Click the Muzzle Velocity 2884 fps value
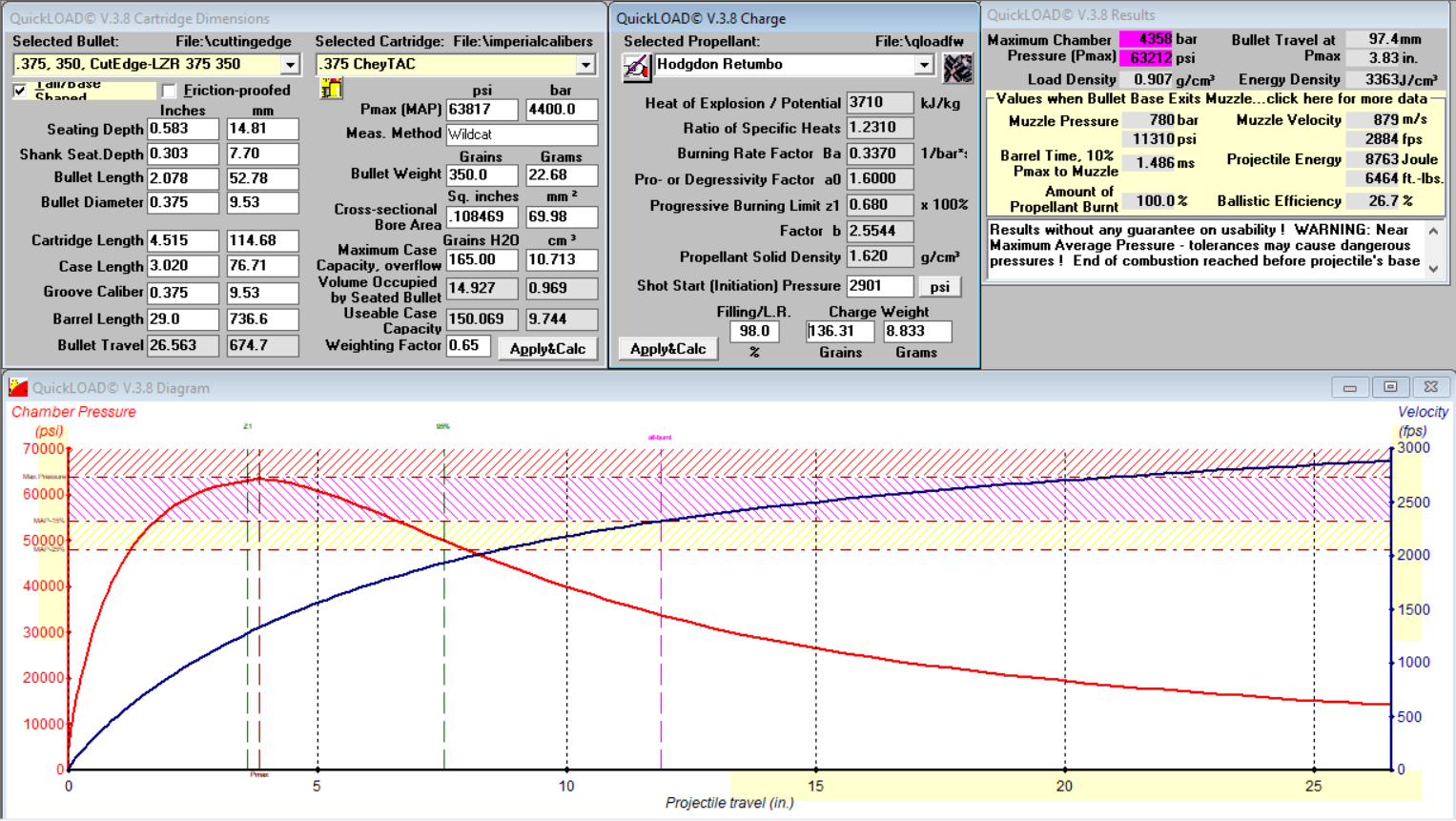Viewport: 1456px width, 821px height. 1373,139
